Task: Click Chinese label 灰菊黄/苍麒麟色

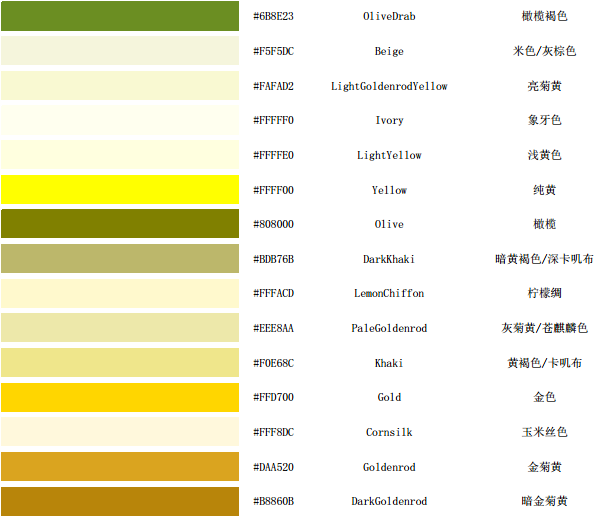Action: [544, 328]
